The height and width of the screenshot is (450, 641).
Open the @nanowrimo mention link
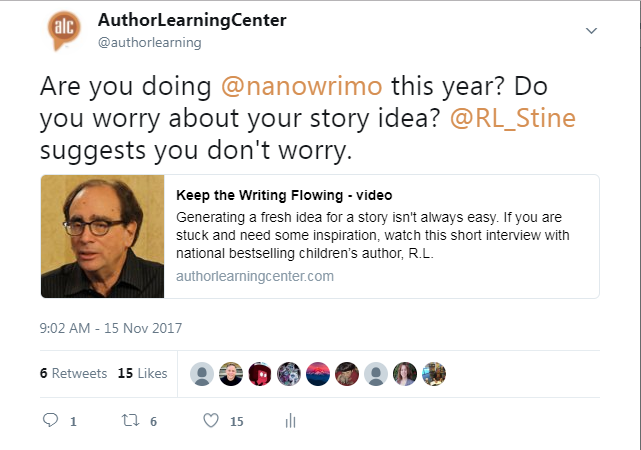pos(301,85)
